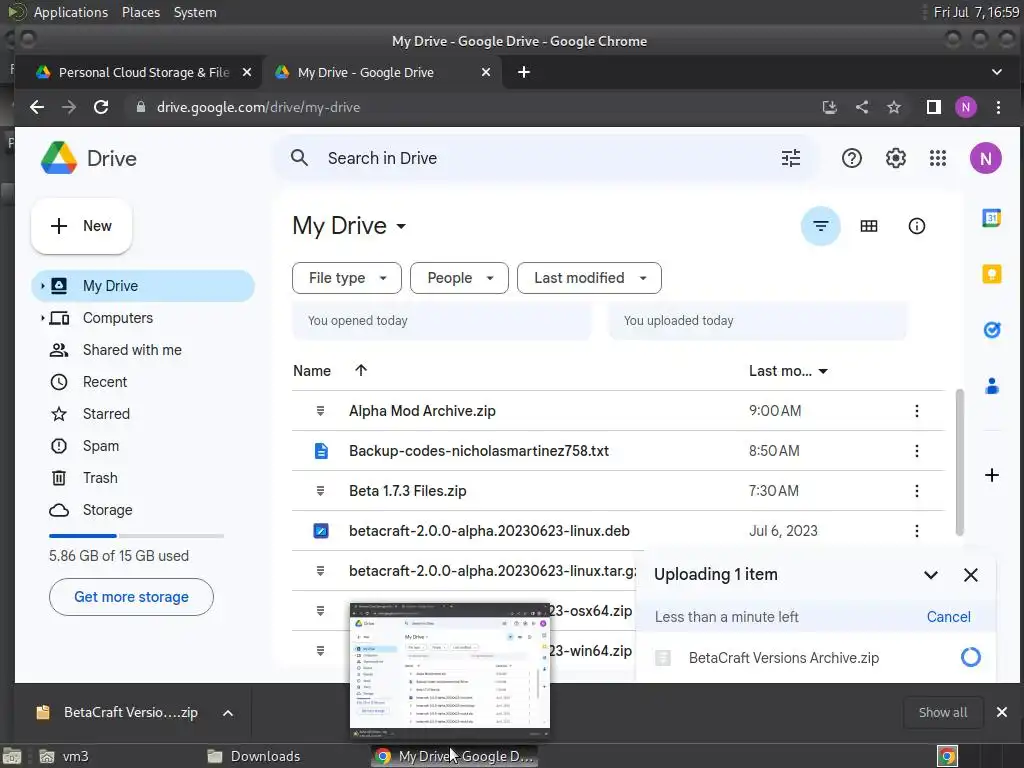
Task: Bookmark this tab with the star
Action: coord(893,107)
